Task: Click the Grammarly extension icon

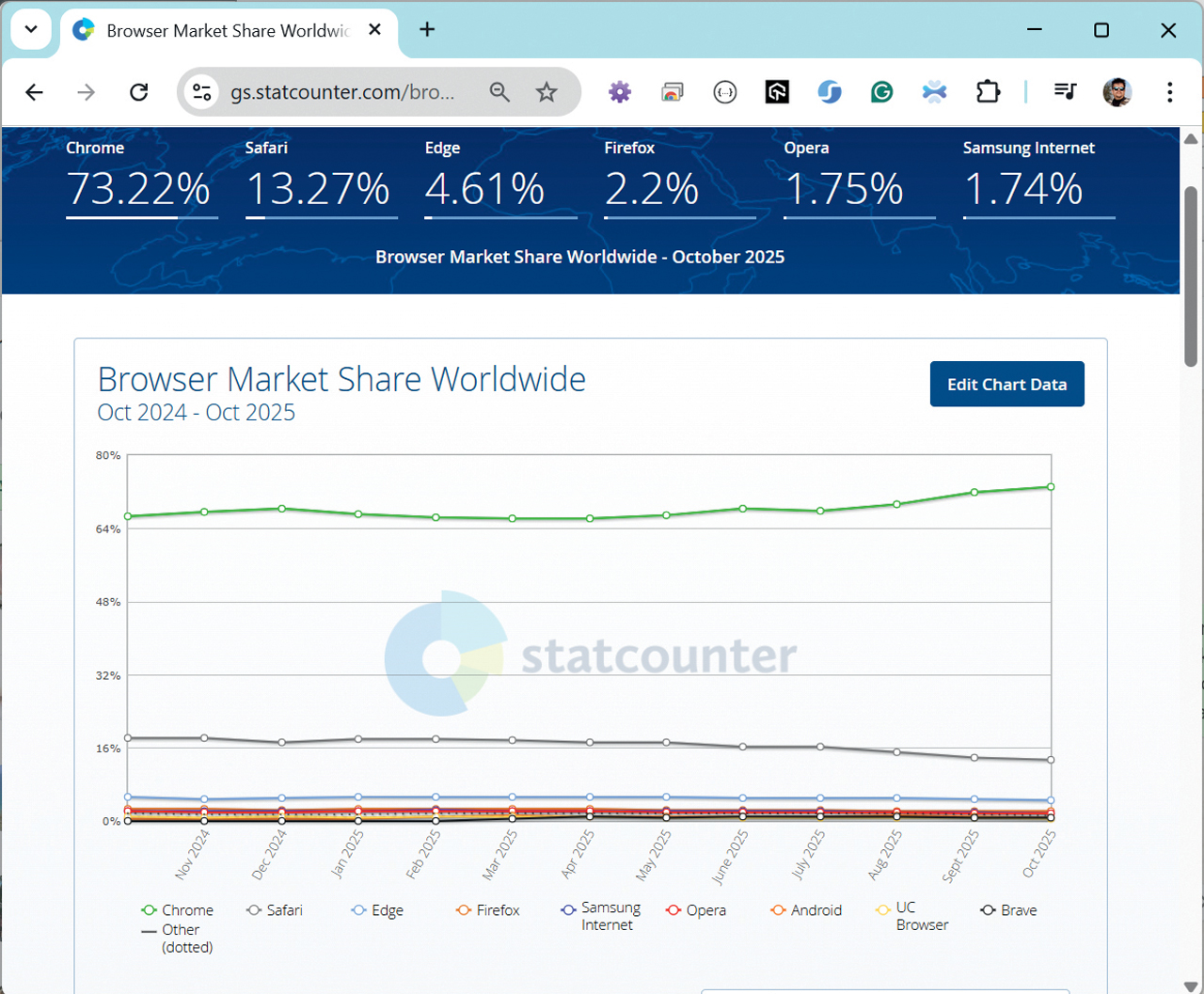Action: [881, 92]
